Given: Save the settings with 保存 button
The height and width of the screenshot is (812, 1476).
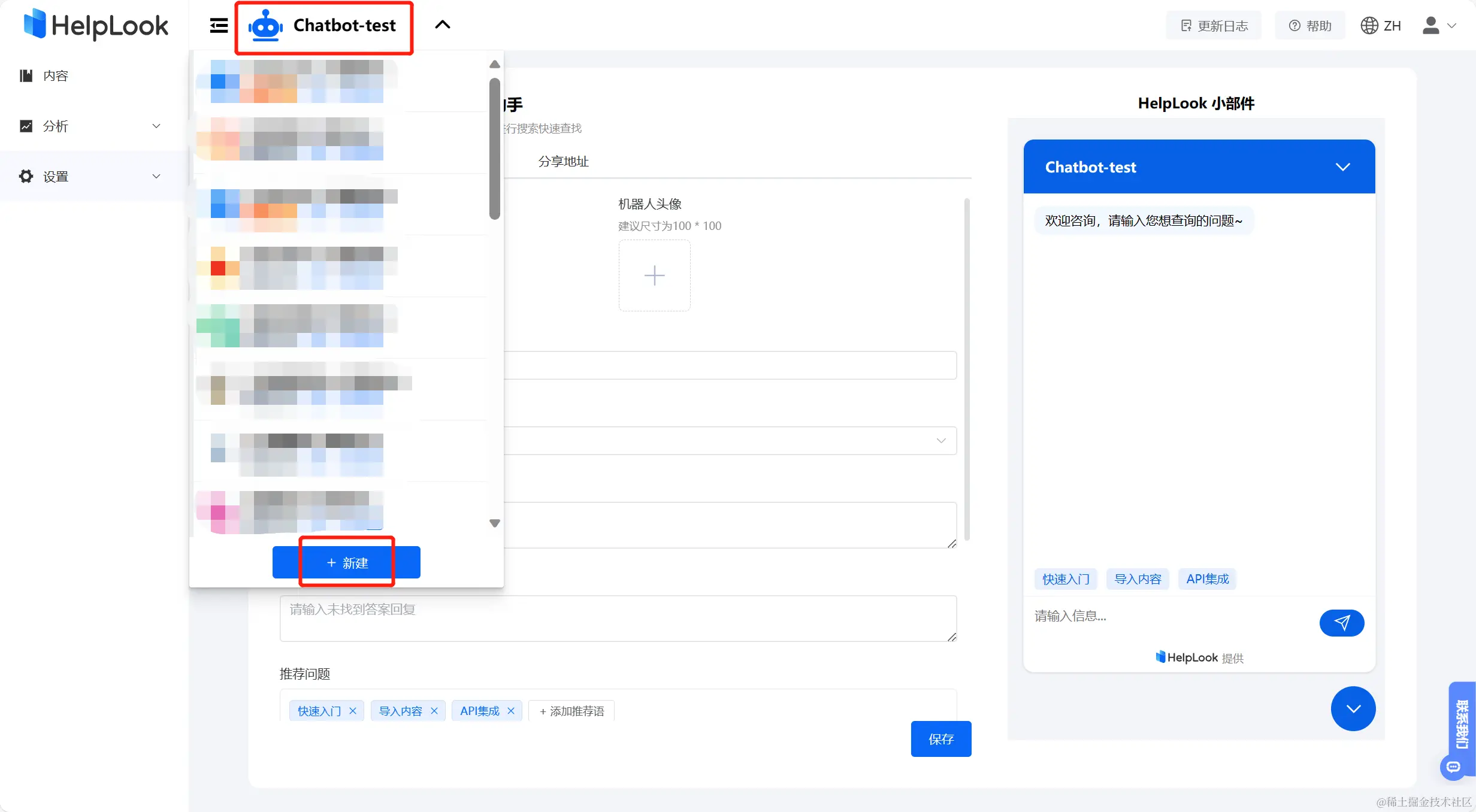Looking at the screenshot, I should pos(940,739).
